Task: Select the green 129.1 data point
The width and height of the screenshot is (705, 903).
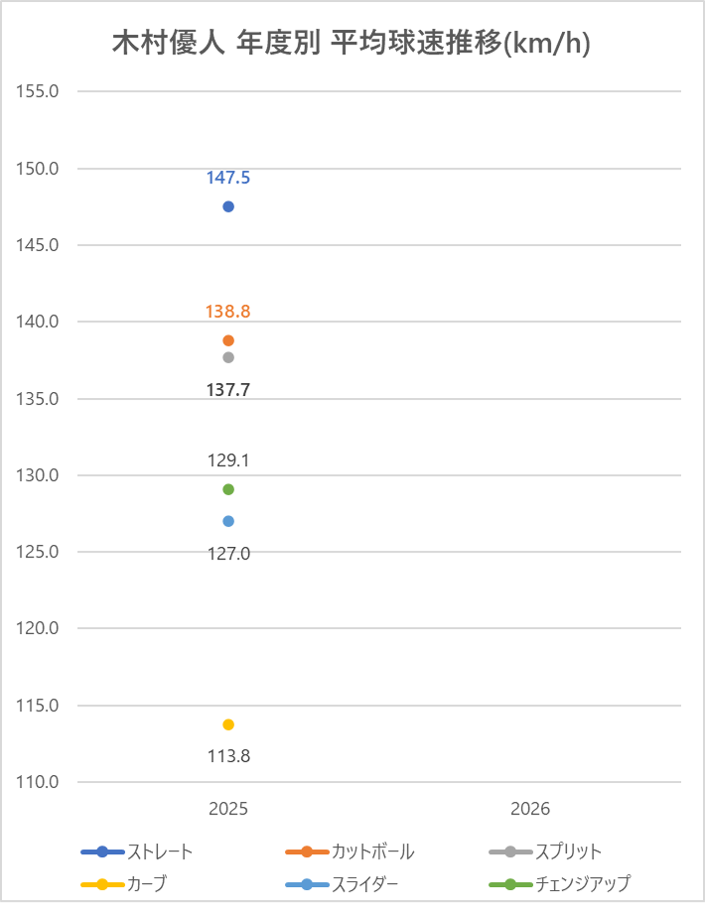Action: click(228, 489)
